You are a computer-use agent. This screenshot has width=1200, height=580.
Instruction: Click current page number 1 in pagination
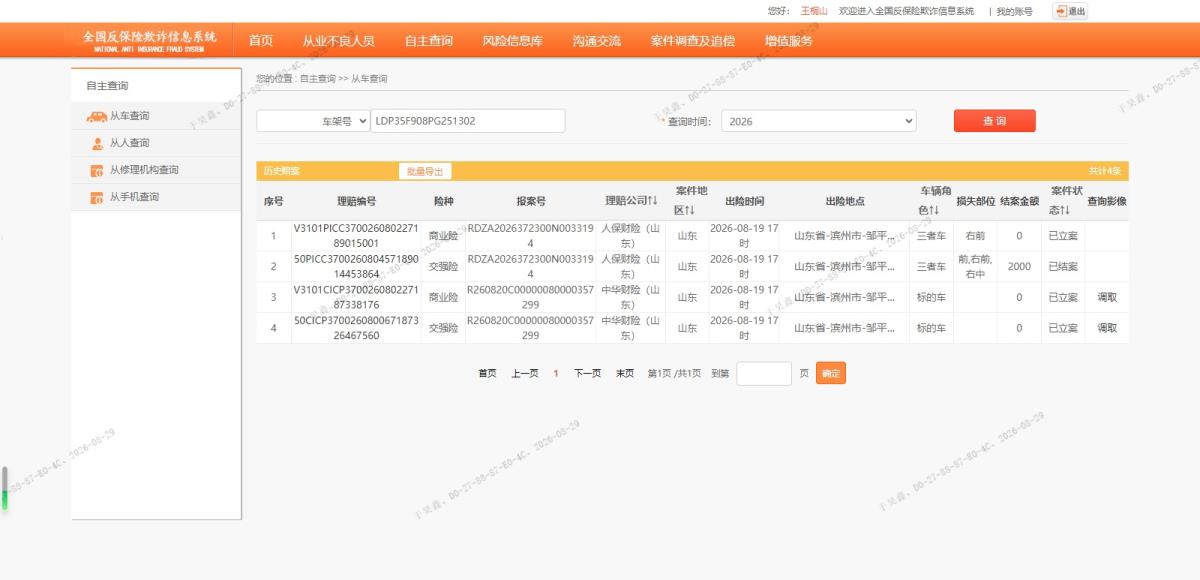(x=556, y=373)
